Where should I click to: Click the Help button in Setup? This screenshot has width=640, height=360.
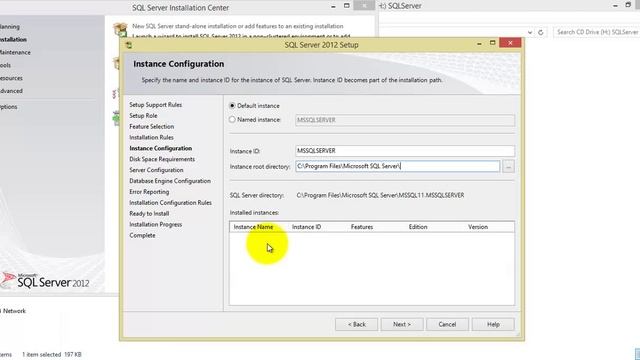click(x=493, y=324)
